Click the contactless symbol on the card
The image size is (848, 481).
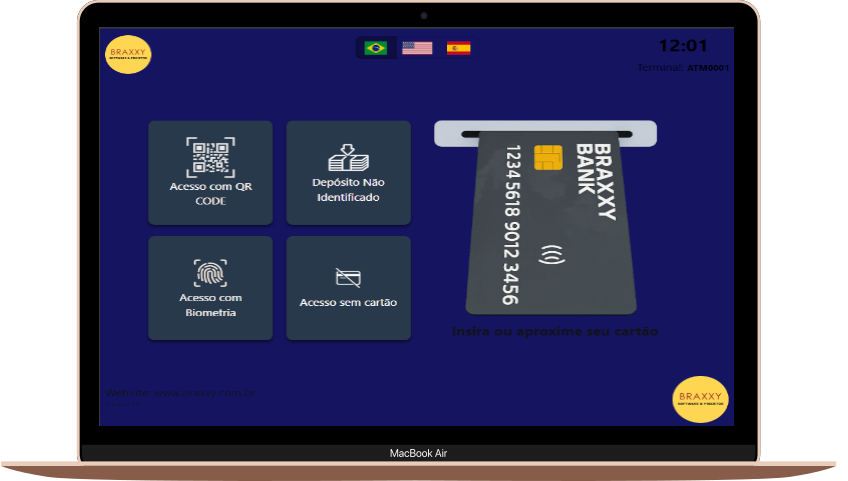(552, 254)
